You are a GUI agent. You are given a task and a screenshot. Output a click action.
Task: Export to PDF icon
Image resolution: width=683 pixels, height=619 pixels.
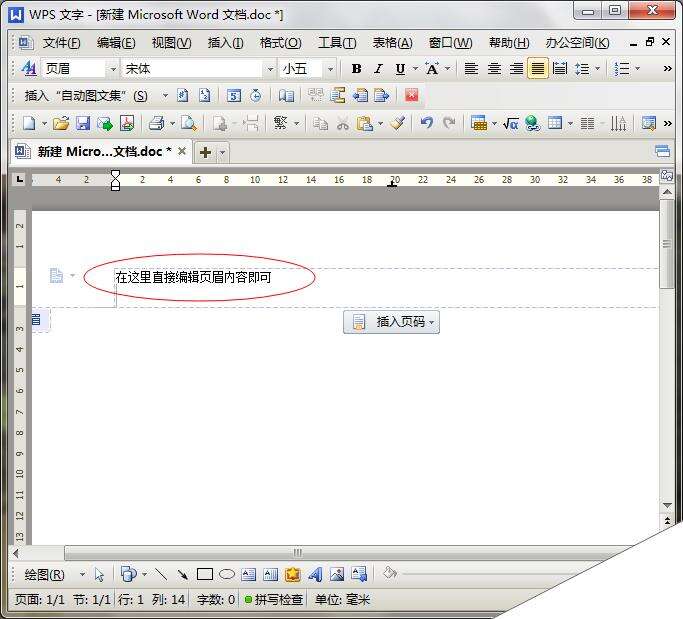pyautogui.click(x=127, y=124)
